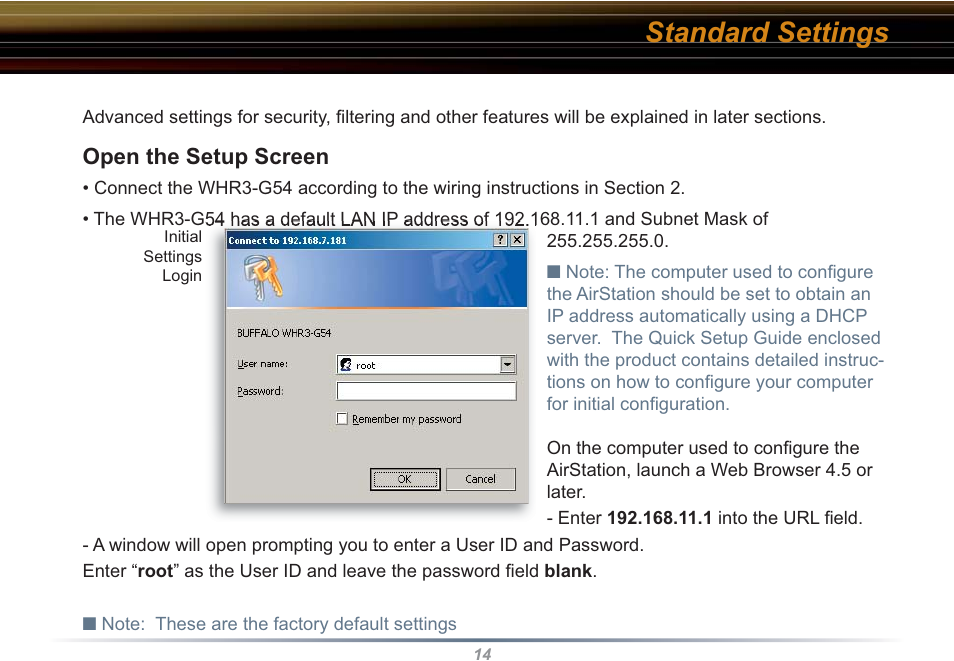Close the Connect to 192.168.7.181 dialog
The height and width of the screenshot is (661, 954).
point(517,240)
